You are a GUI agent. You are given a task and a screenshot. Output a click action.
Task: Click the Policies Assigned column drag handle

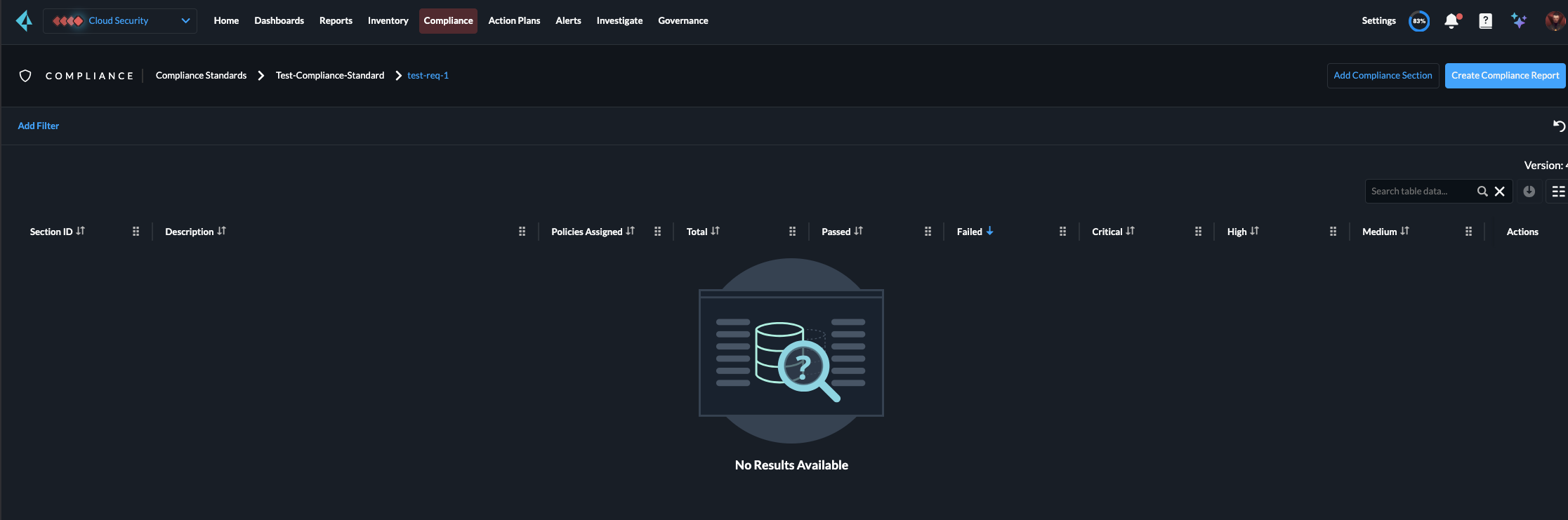[x=657, y=232]
